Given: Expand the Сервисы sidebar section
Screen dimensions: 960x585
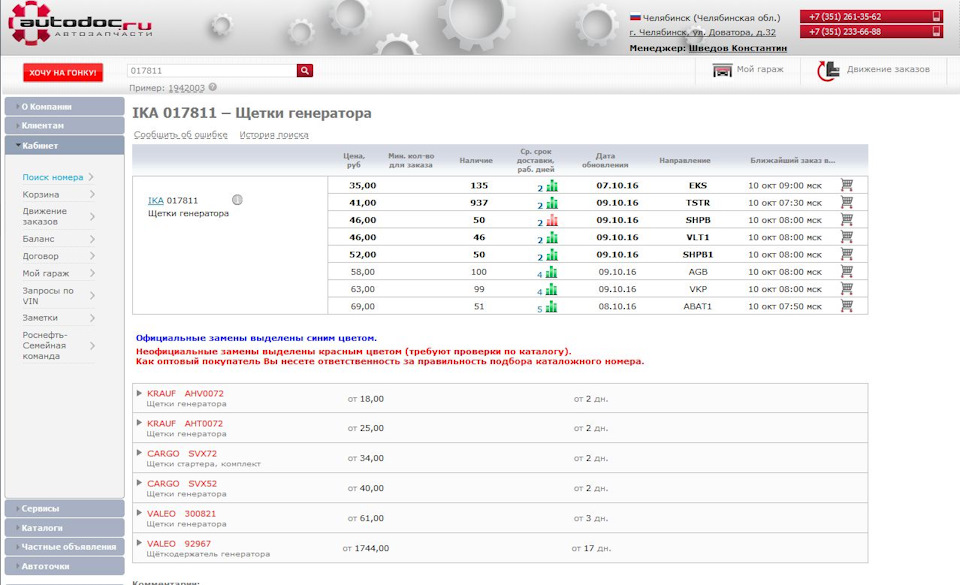Looking at the screenshot, I should (x=64, y=509).
